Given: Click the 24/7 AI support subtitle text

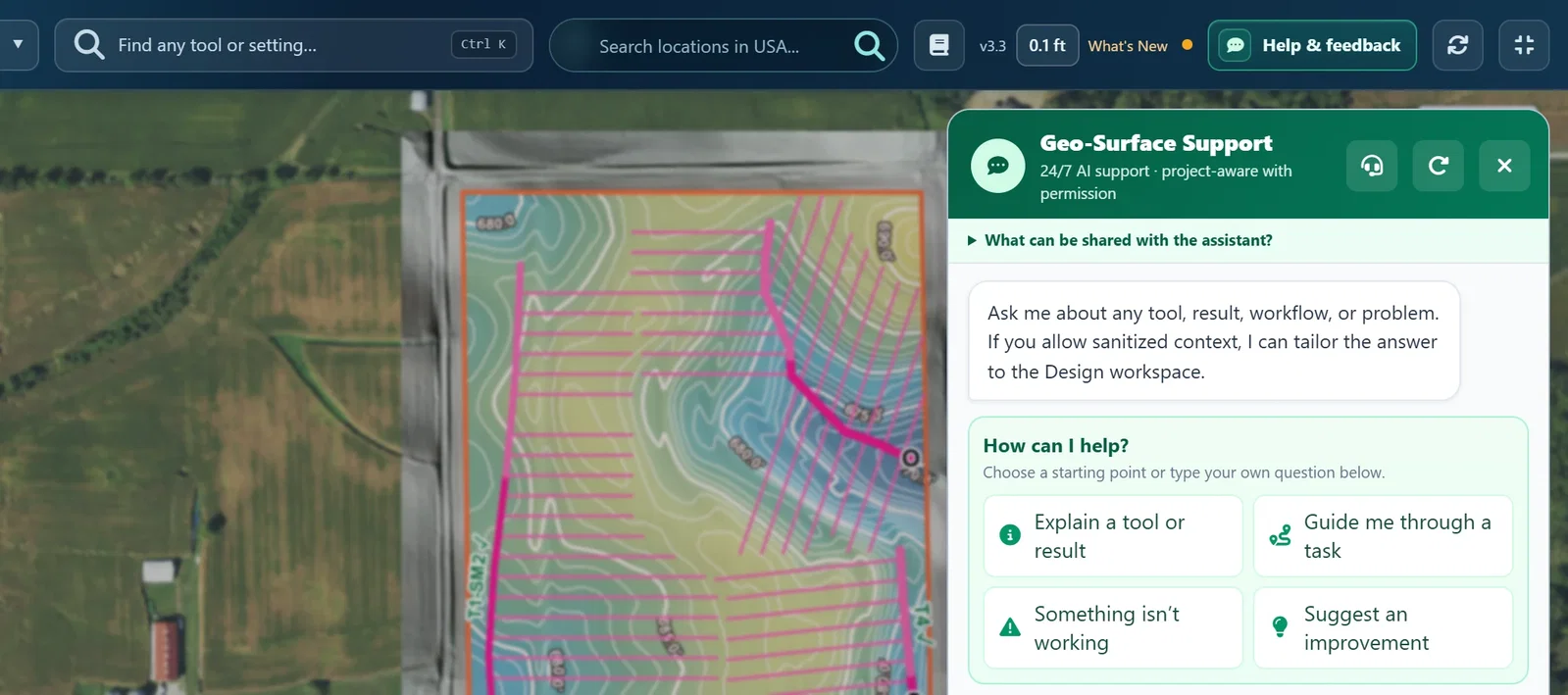Looking at the screenshot, I should pos(1166,182).
